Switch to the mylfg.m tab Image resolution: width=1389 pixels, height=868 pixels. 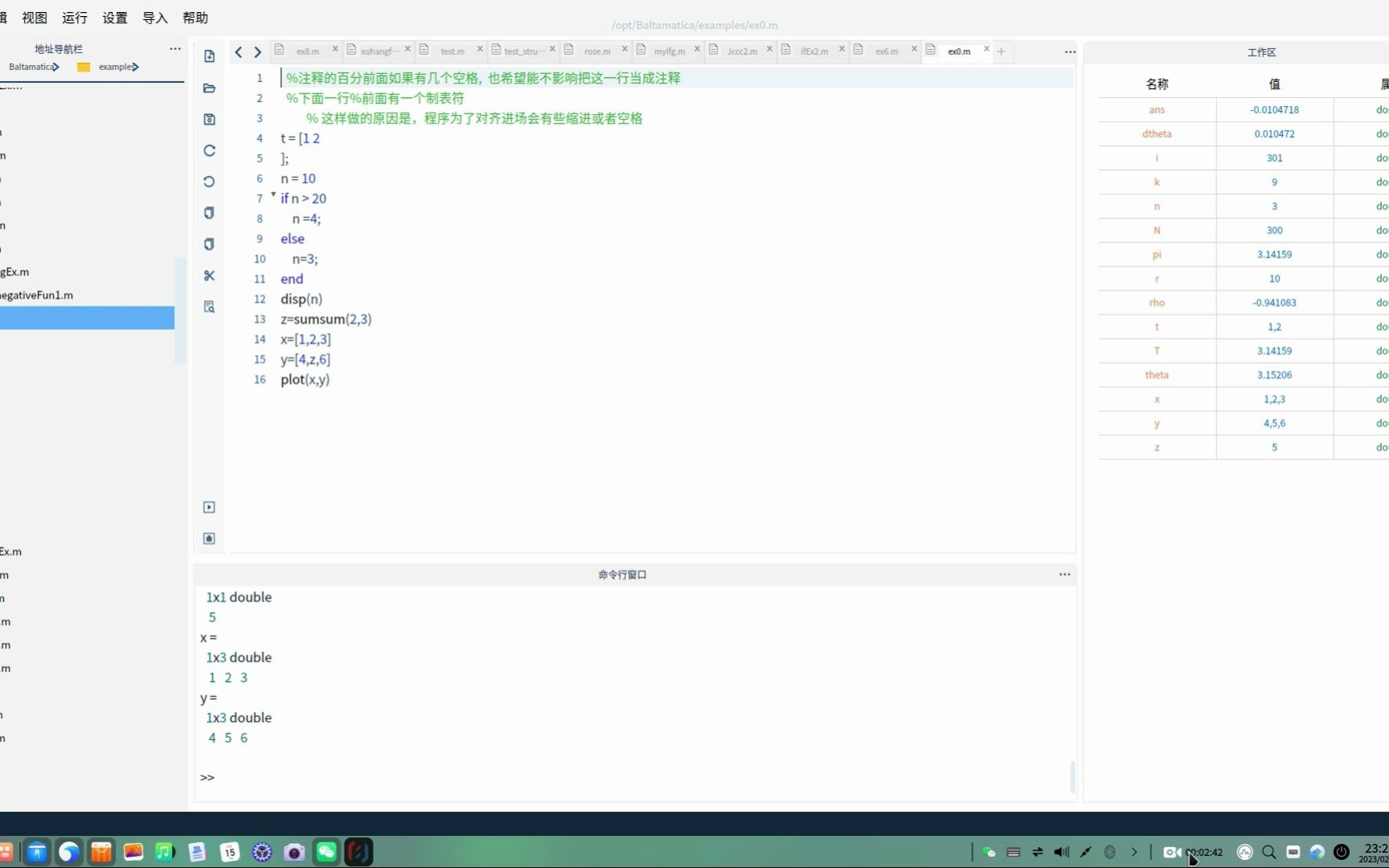tap(670, 51)
